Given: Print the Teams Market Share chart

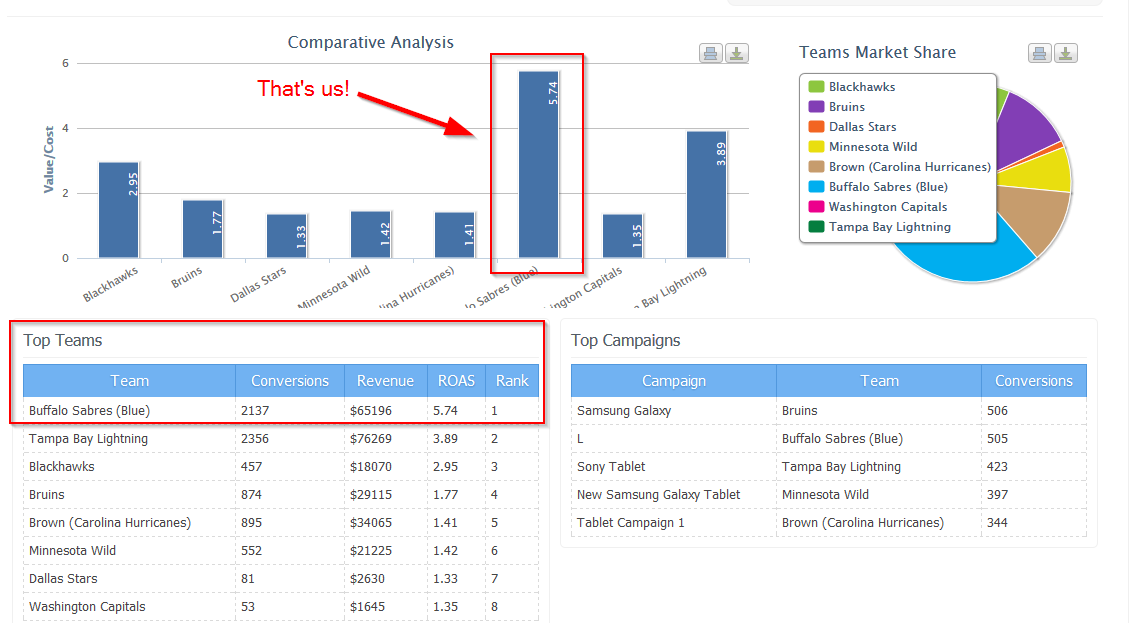Looking at the screenshot, I should click(x=1039, y=53).
